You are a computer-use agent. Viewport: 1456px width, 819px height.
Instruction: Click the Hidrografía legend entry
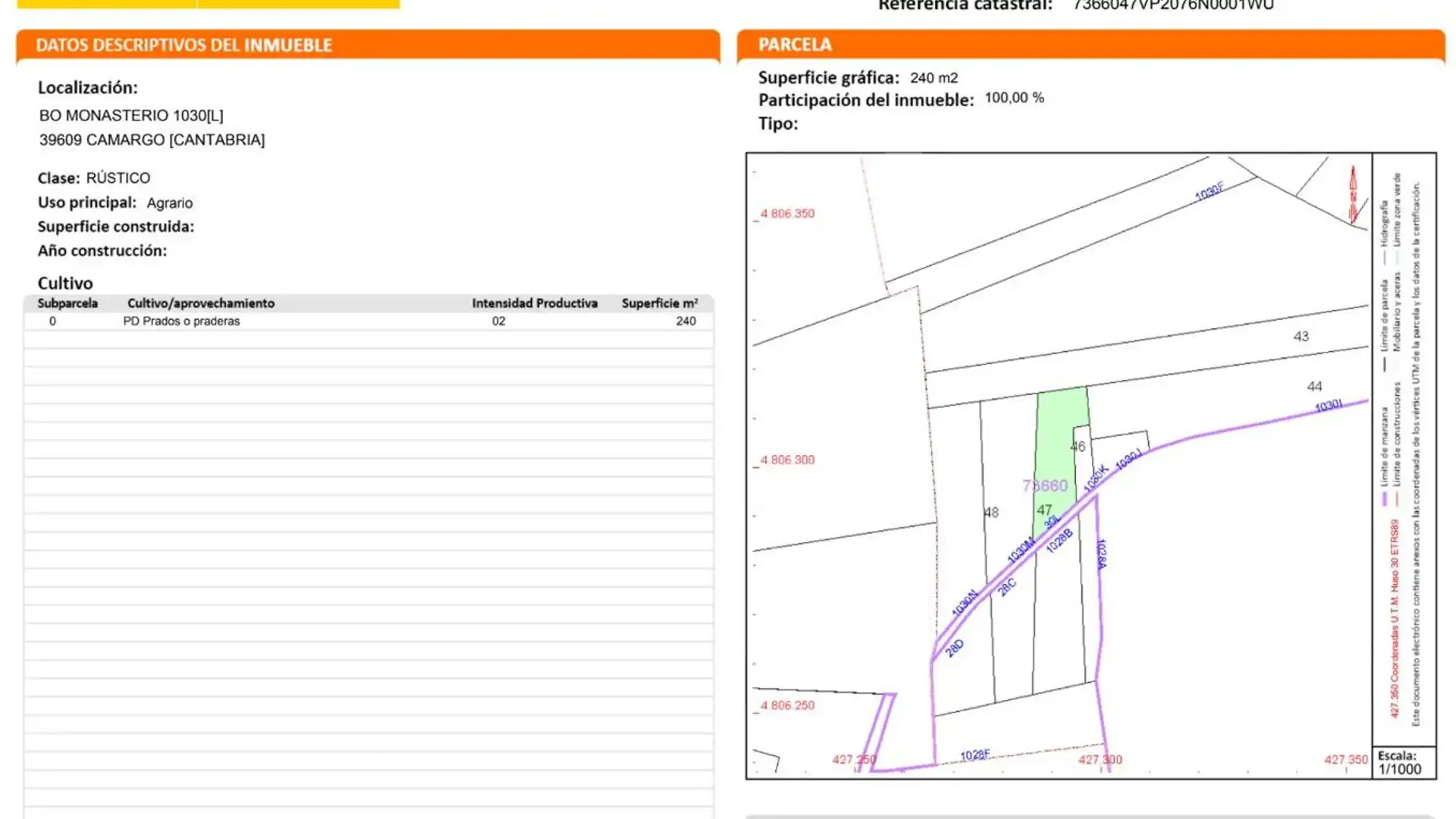point(1384,224)
